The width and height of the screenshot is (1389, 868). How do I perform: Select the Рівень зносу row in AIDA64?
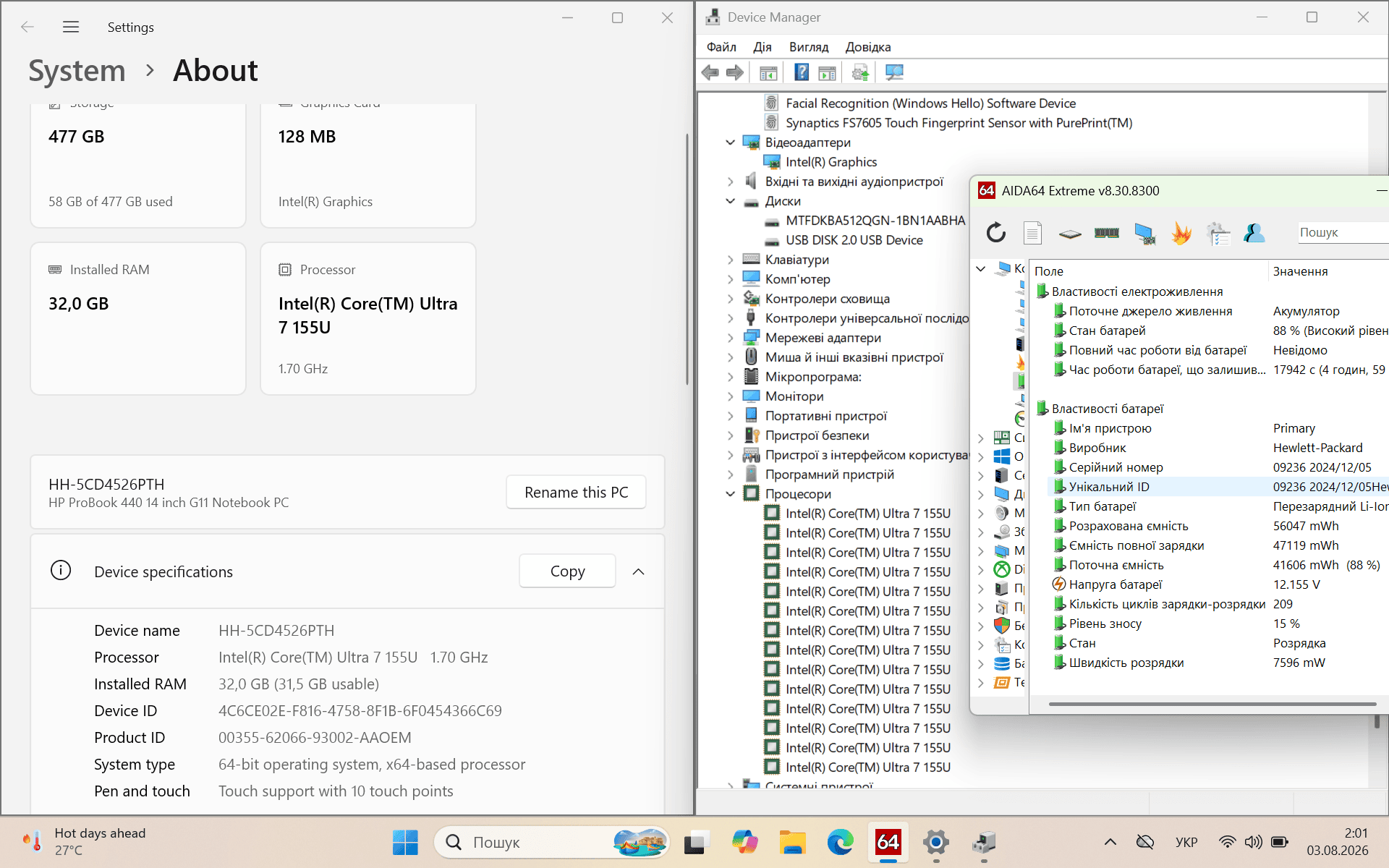[x=1218, y=624]
